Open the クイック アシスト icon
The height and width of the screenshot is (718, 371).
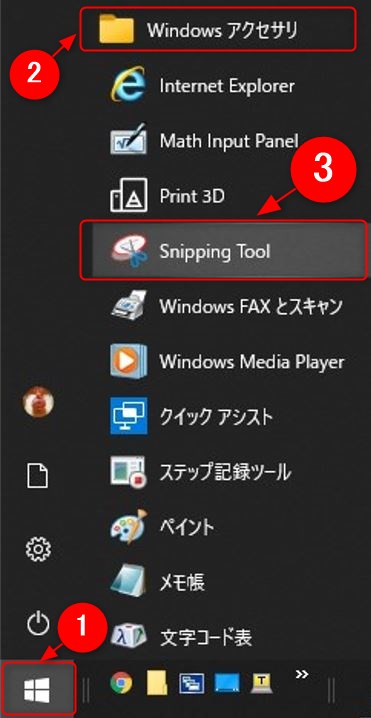tap(129, 416)
